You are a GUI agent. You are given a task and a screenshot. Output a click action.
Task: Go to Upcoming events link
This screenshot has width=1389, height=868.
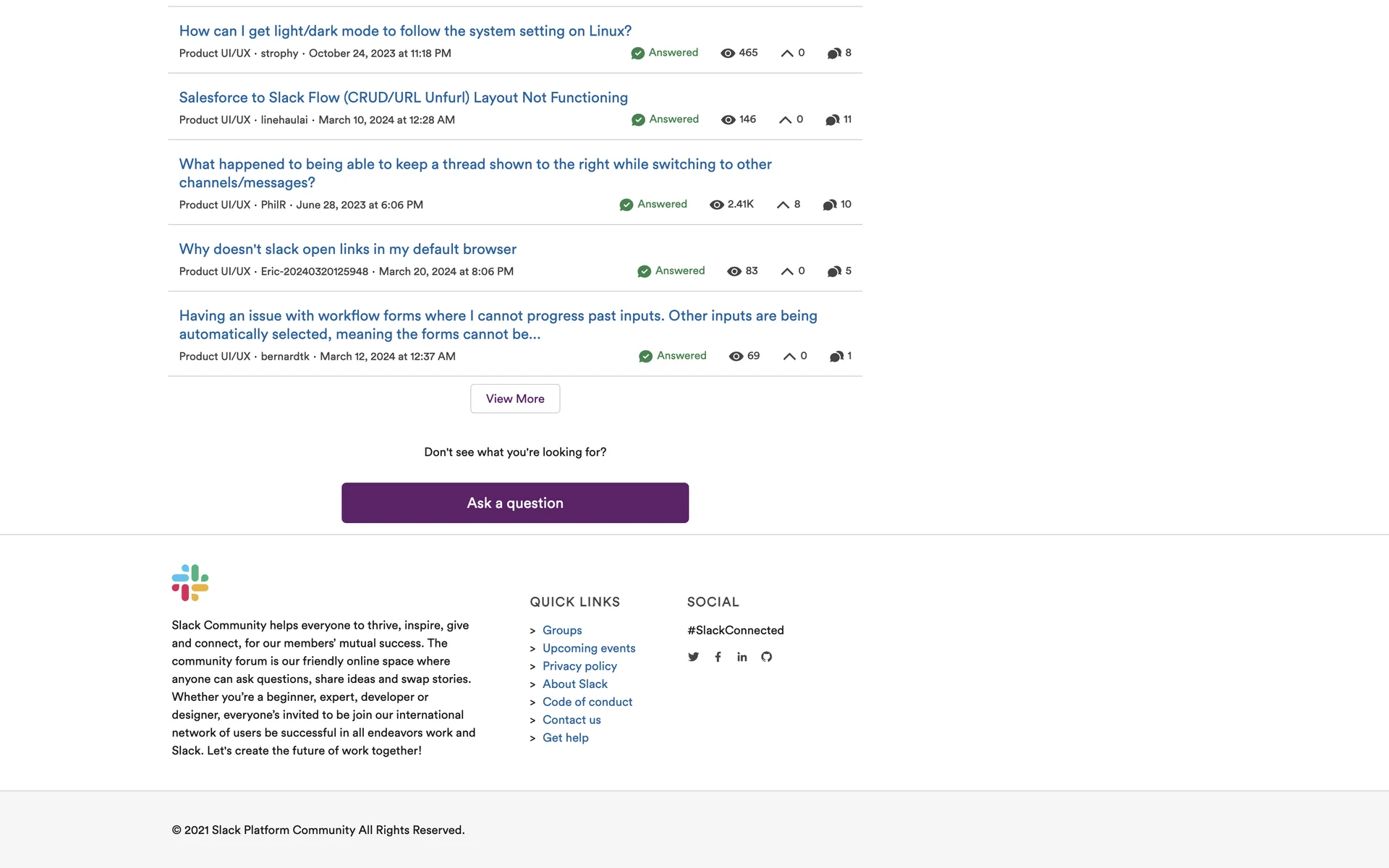point(589,648)
